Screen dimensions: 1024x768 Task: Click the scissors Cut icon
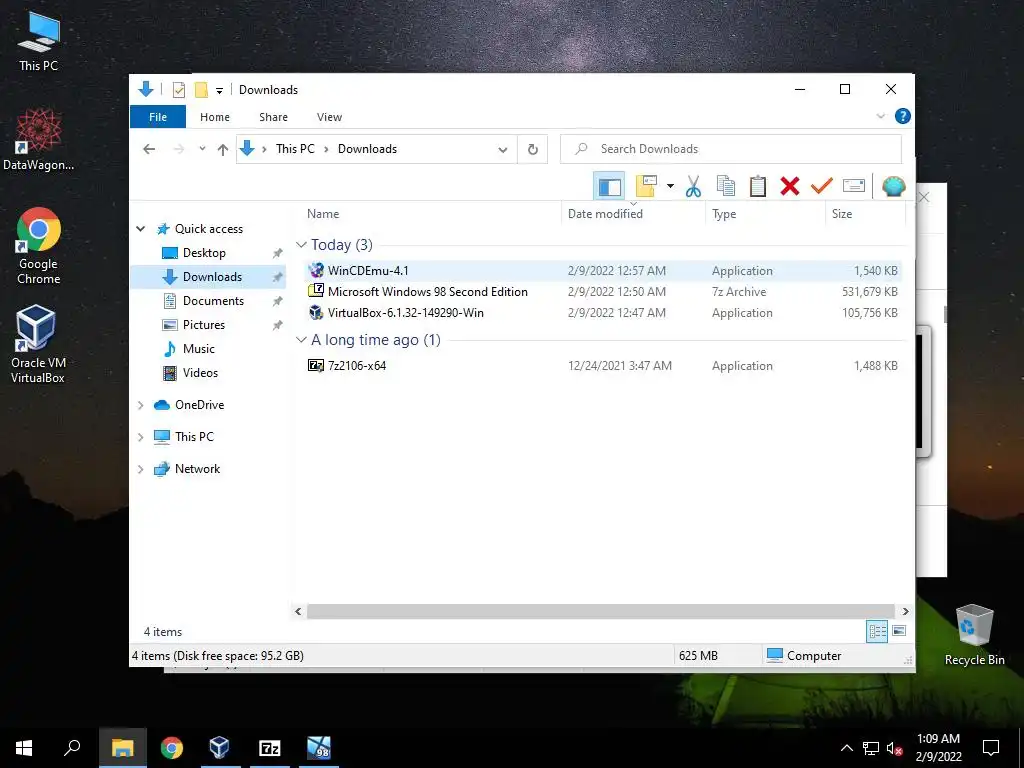pyautogui.click(x=693, y=187)
